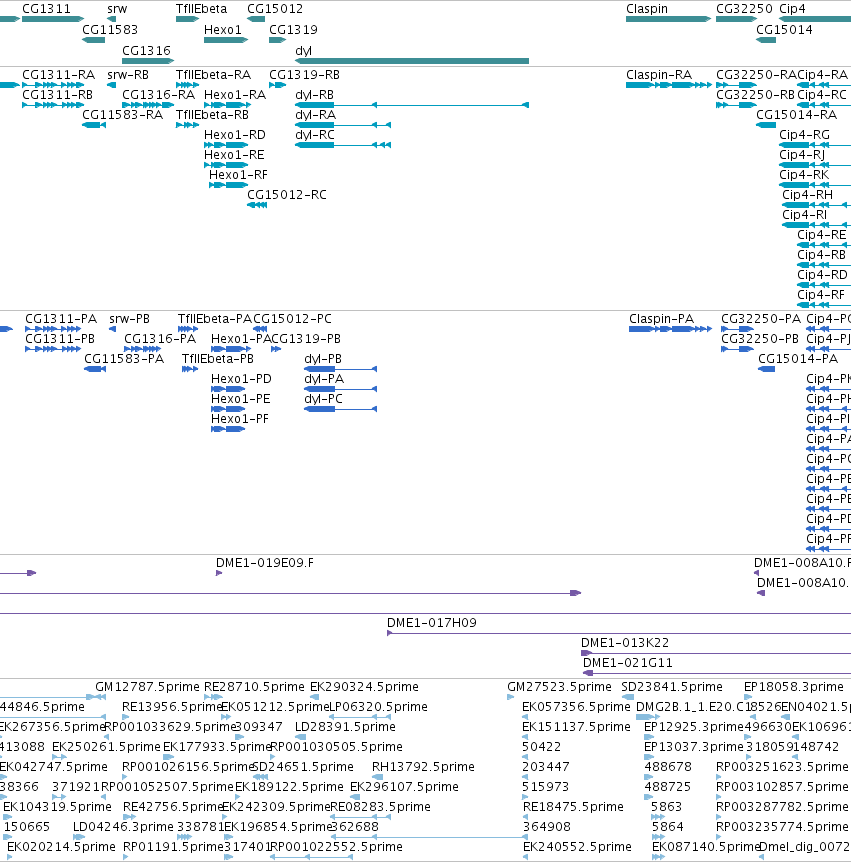Select EST GM27523.5prime

(511, 697)
